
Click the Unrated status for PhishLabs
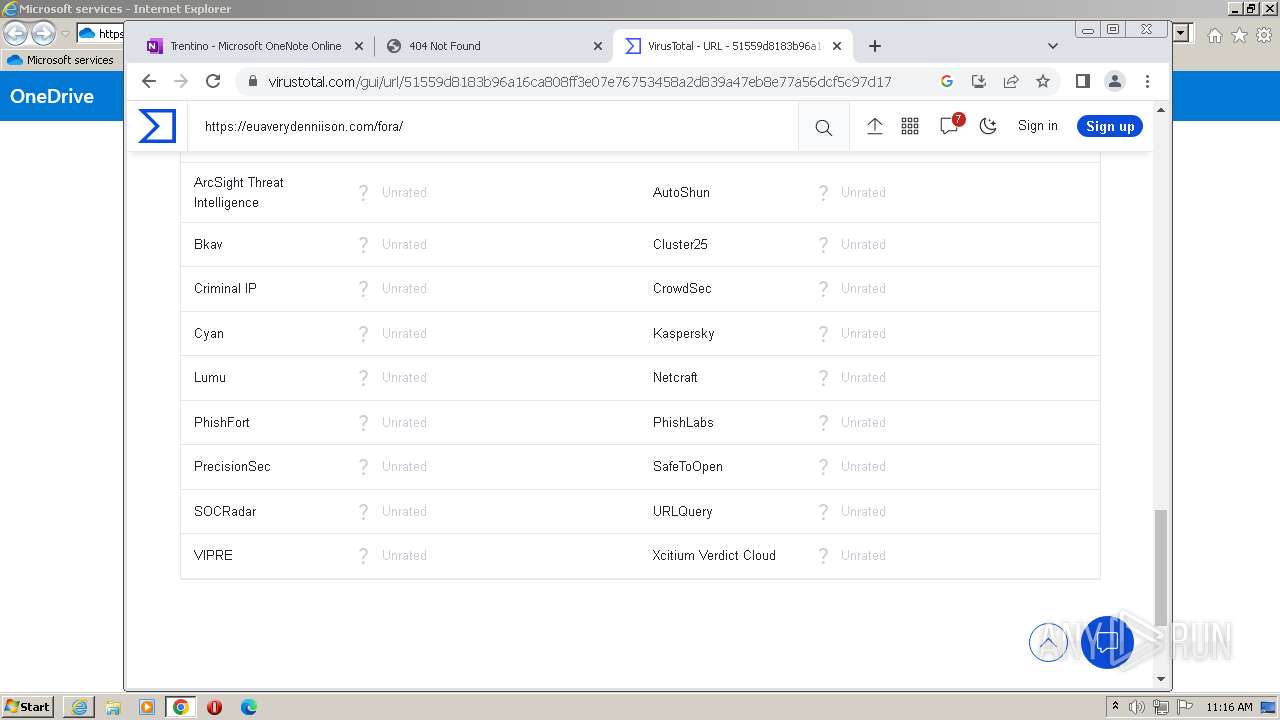(x=863, y=422)
